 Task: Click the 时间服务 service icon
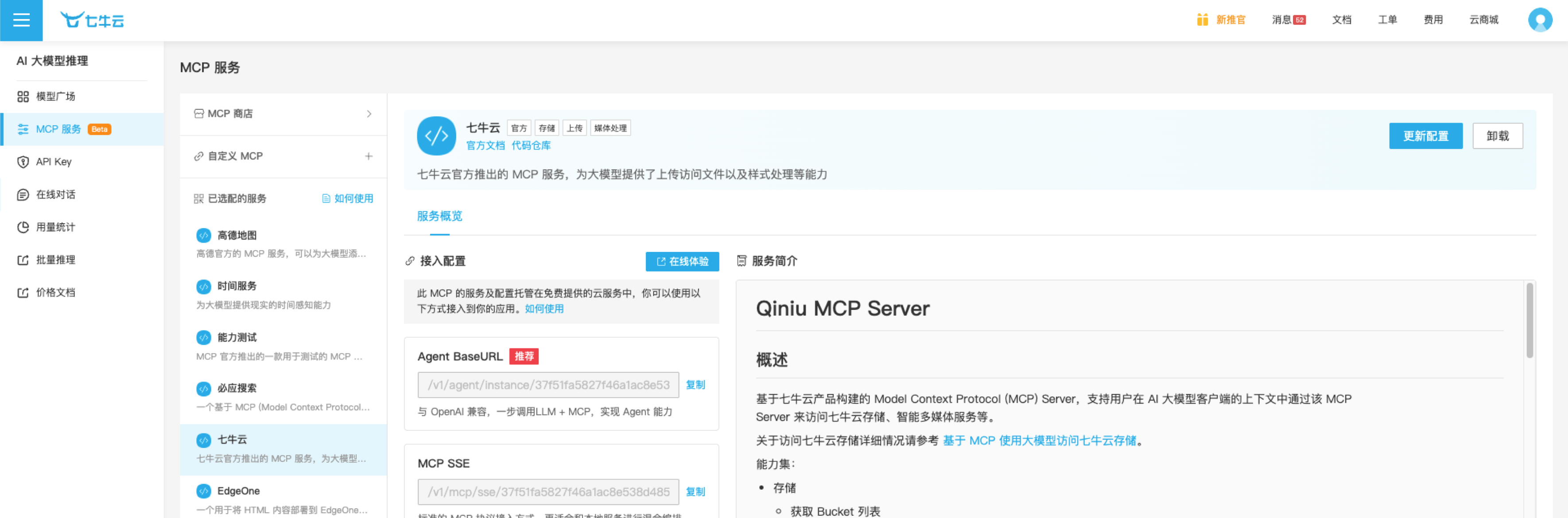[204, 286]
